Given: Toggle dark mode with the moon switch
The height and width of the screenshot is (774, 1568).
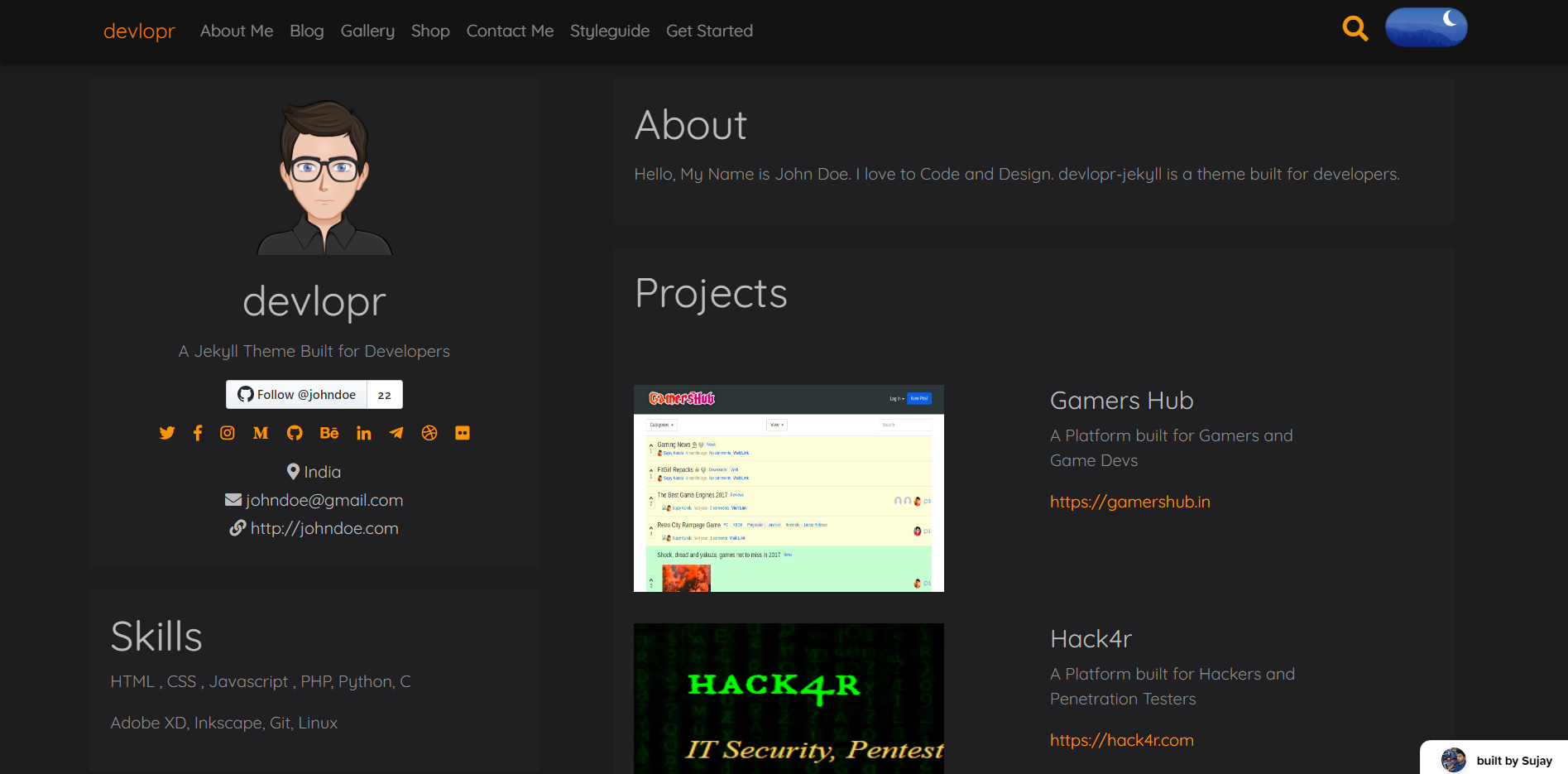Looking at the screenshot, I should coord(1426,26).
